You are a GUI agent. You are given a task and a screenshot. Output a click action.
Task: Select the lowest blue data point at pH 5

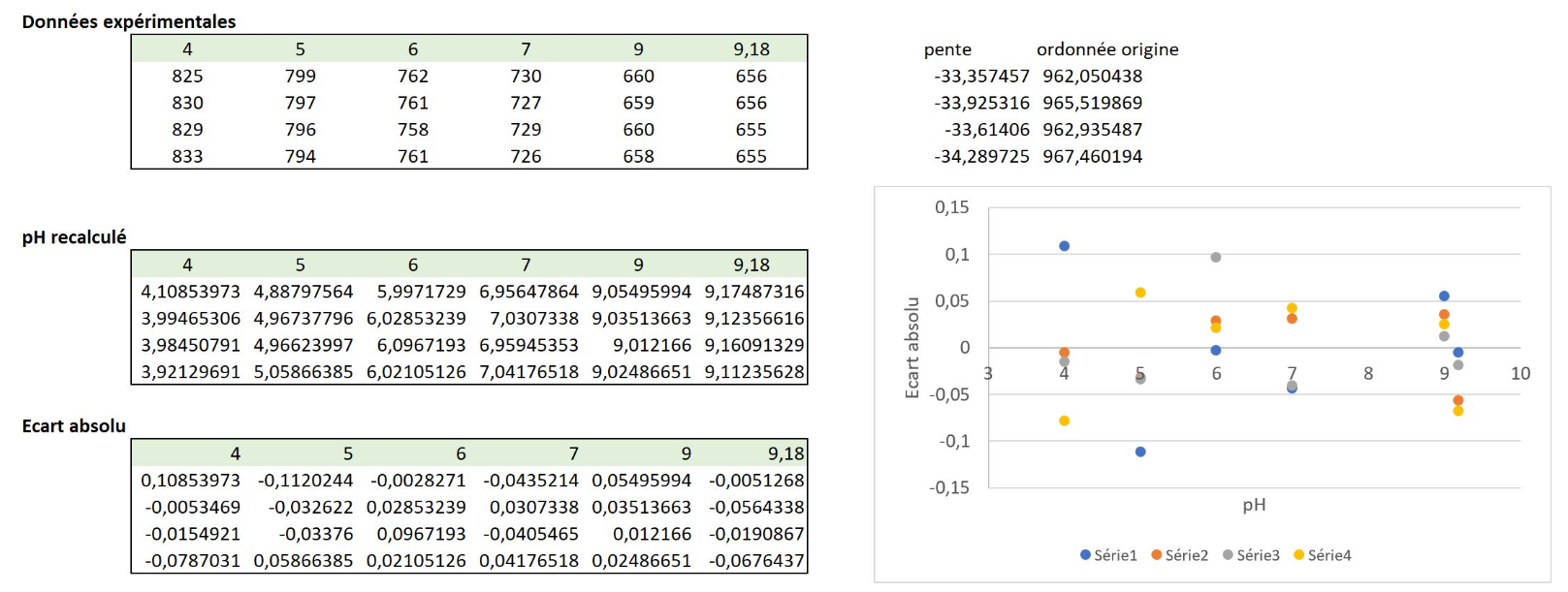[x=1140, y=452]
